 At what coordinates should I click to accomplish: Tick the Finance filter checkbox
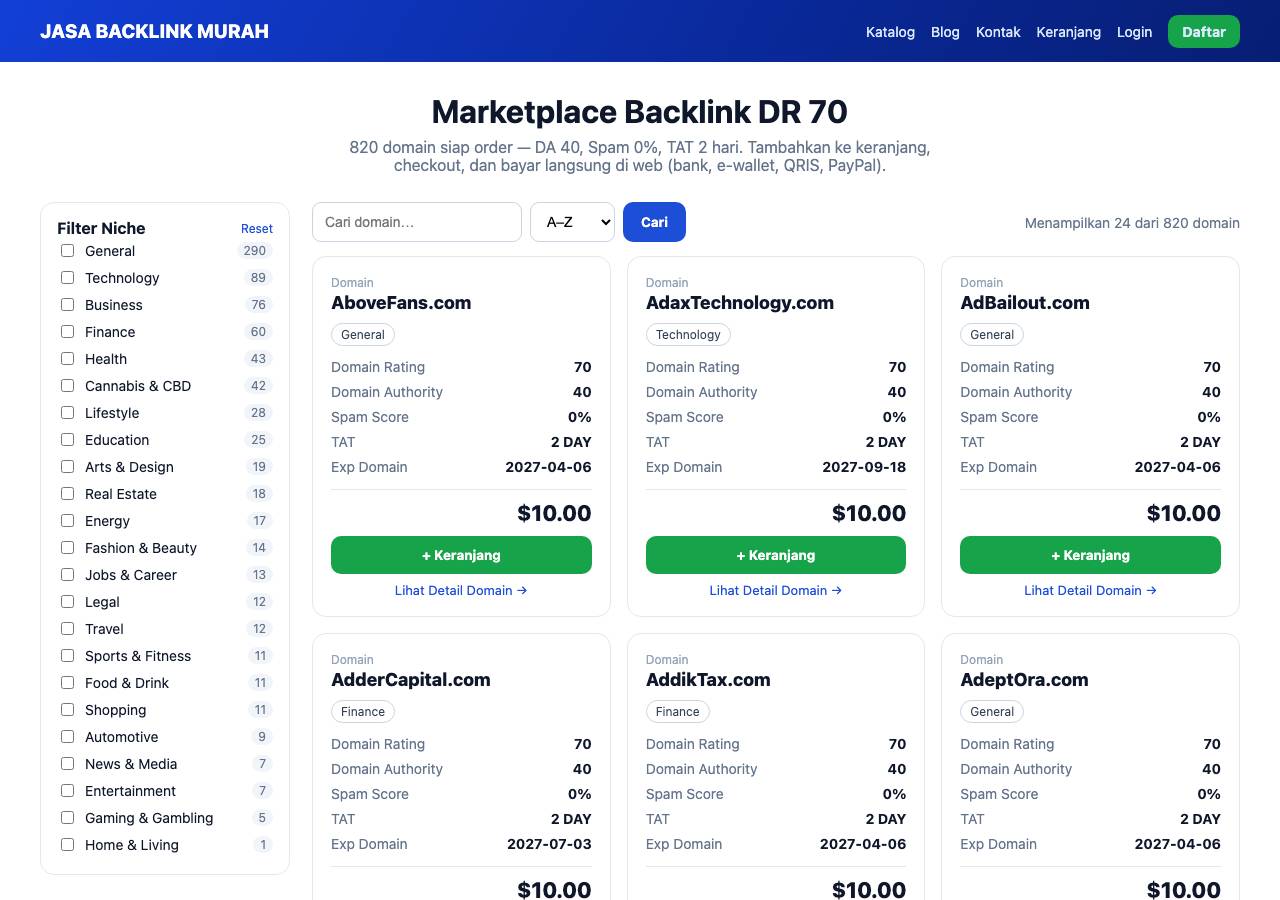pos(67,332)
